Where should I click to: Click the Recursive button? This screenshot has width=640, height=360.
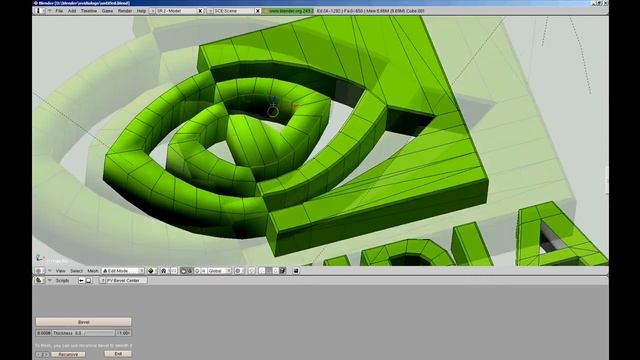tap(68, 354)
